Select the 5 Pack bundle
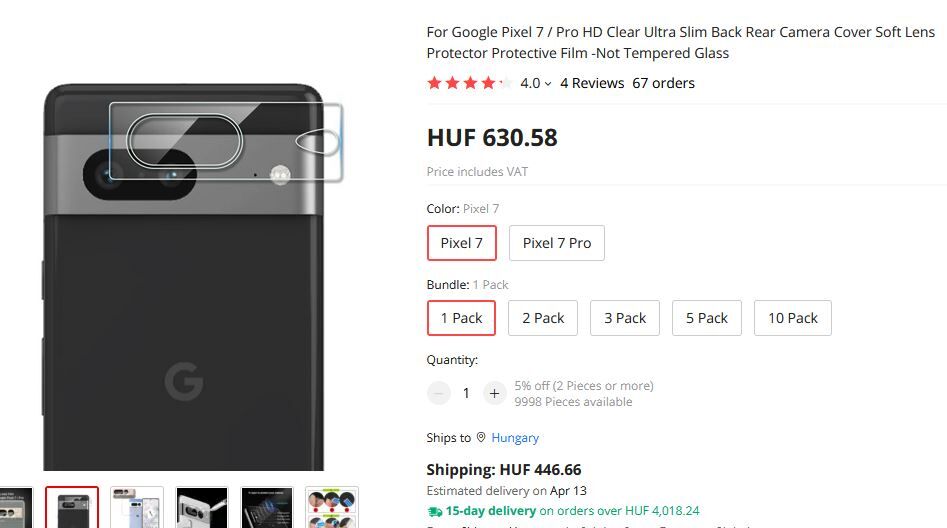Screen dimensions: 947x528 pos(707,318)
